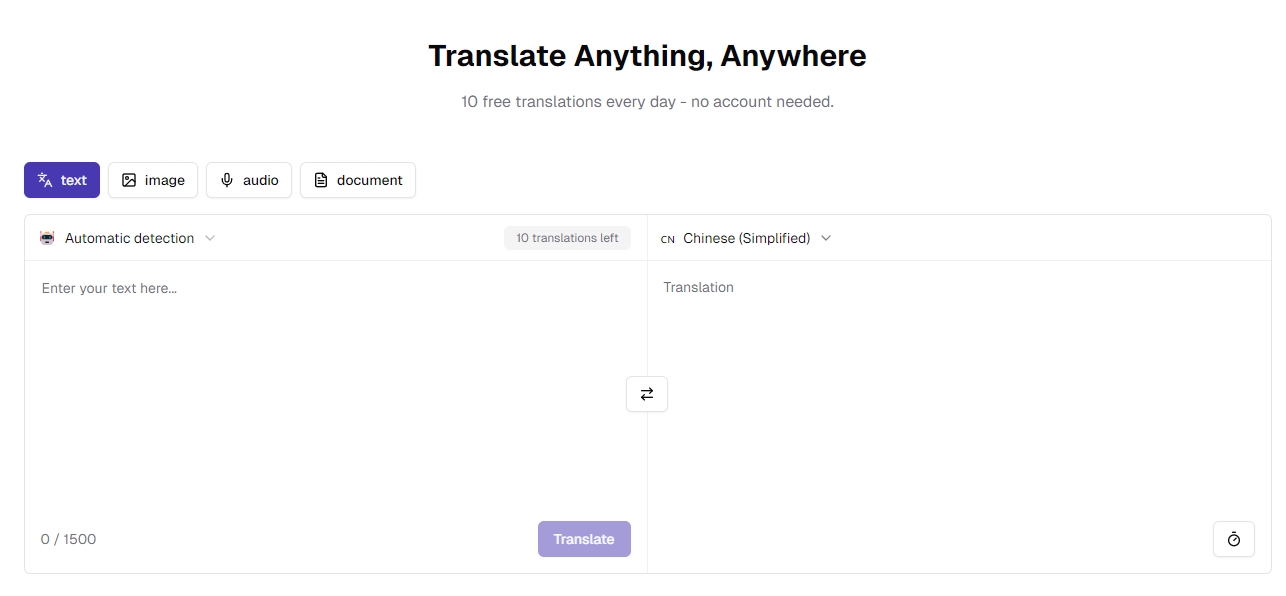The height and width of the screenshot is (596, 1286).
Task: Expand the chevron next to Automatic detection
Action: click(x=210, y=238)
